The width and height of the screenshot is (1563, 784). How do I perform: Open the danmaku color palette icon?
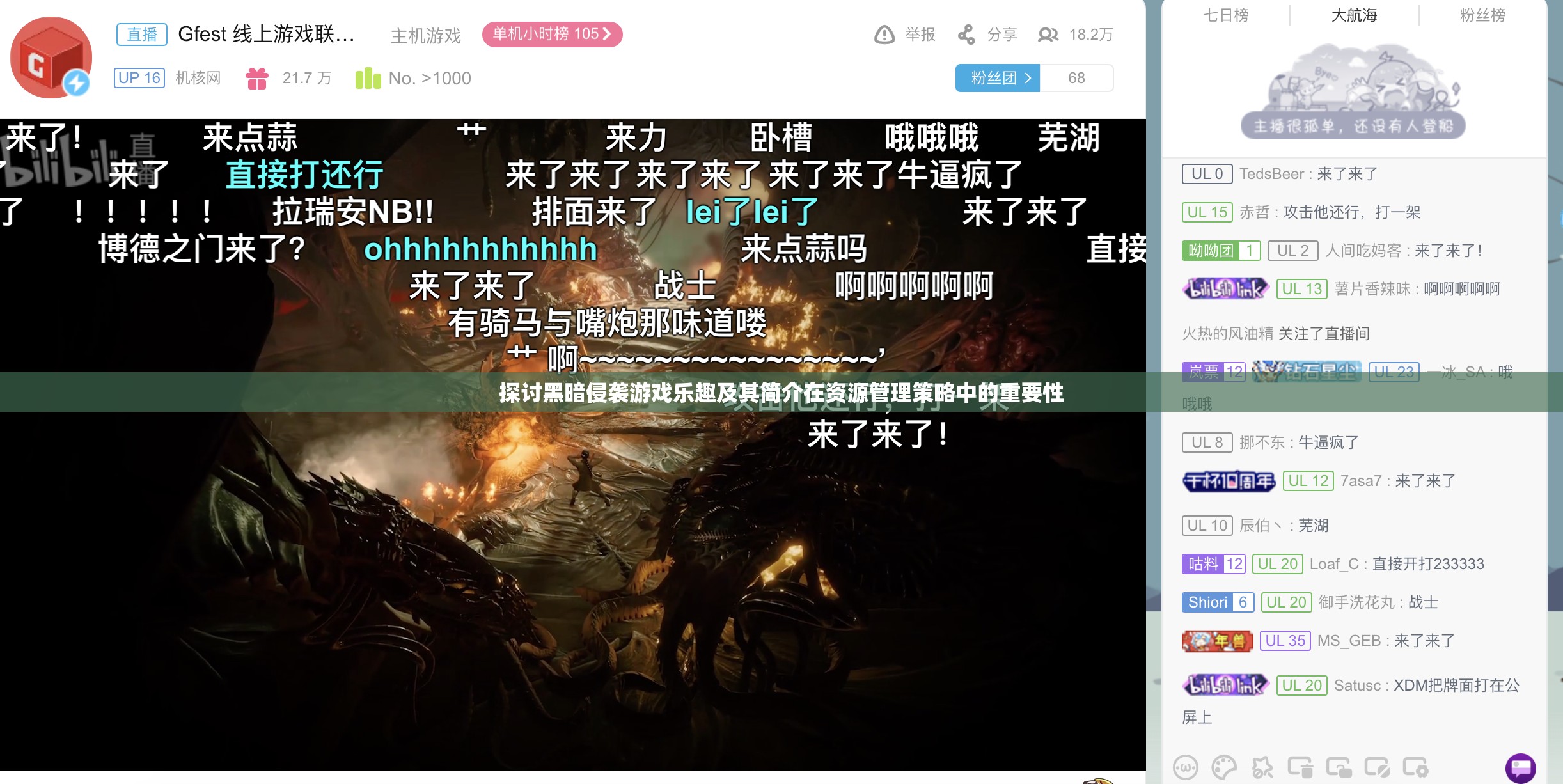coord(1225,768)
